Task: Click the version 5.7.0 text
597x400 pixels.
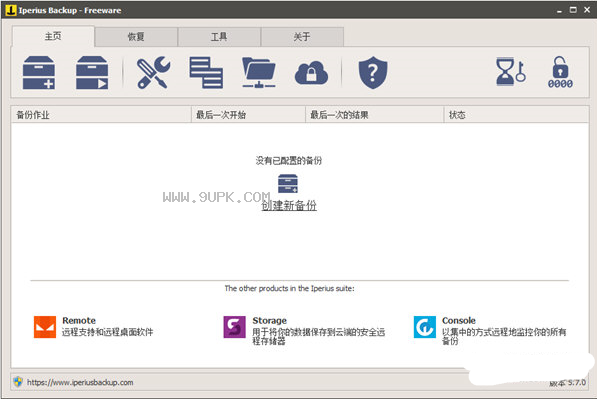Action: (567, 382)
